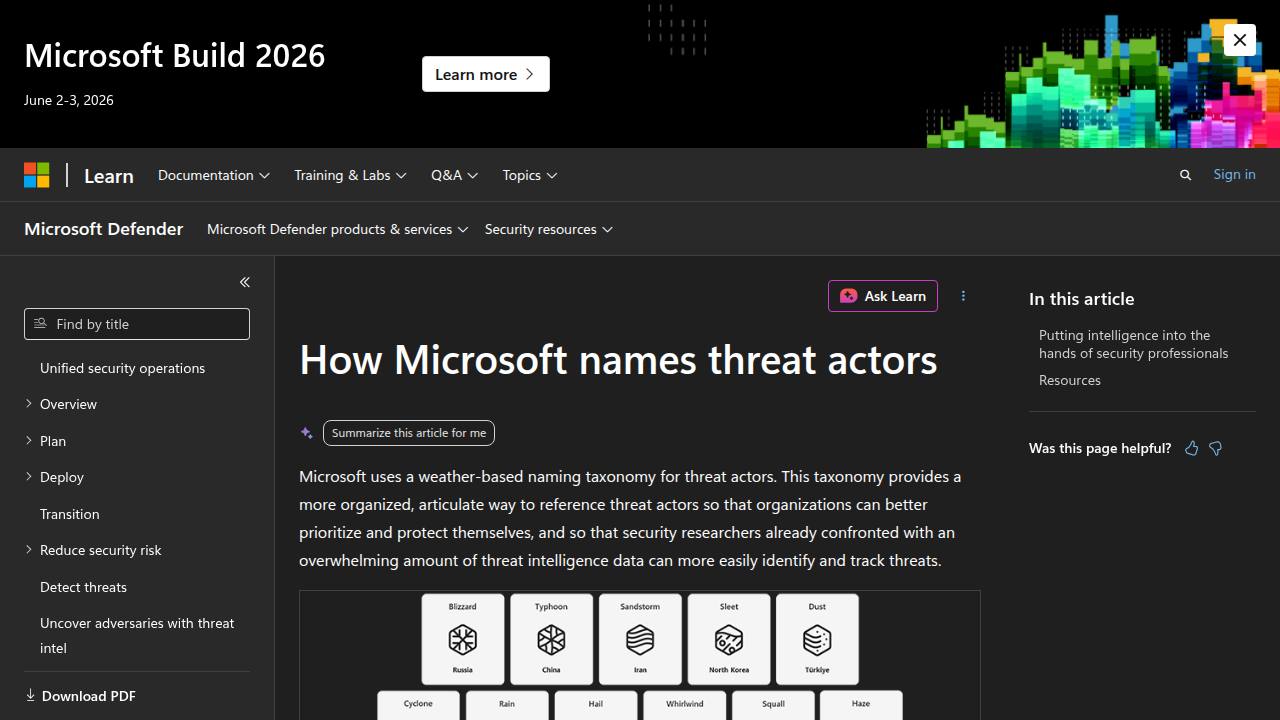
Task: Click the How Microsoft names threat actors heading
Action: coord(618,359)
